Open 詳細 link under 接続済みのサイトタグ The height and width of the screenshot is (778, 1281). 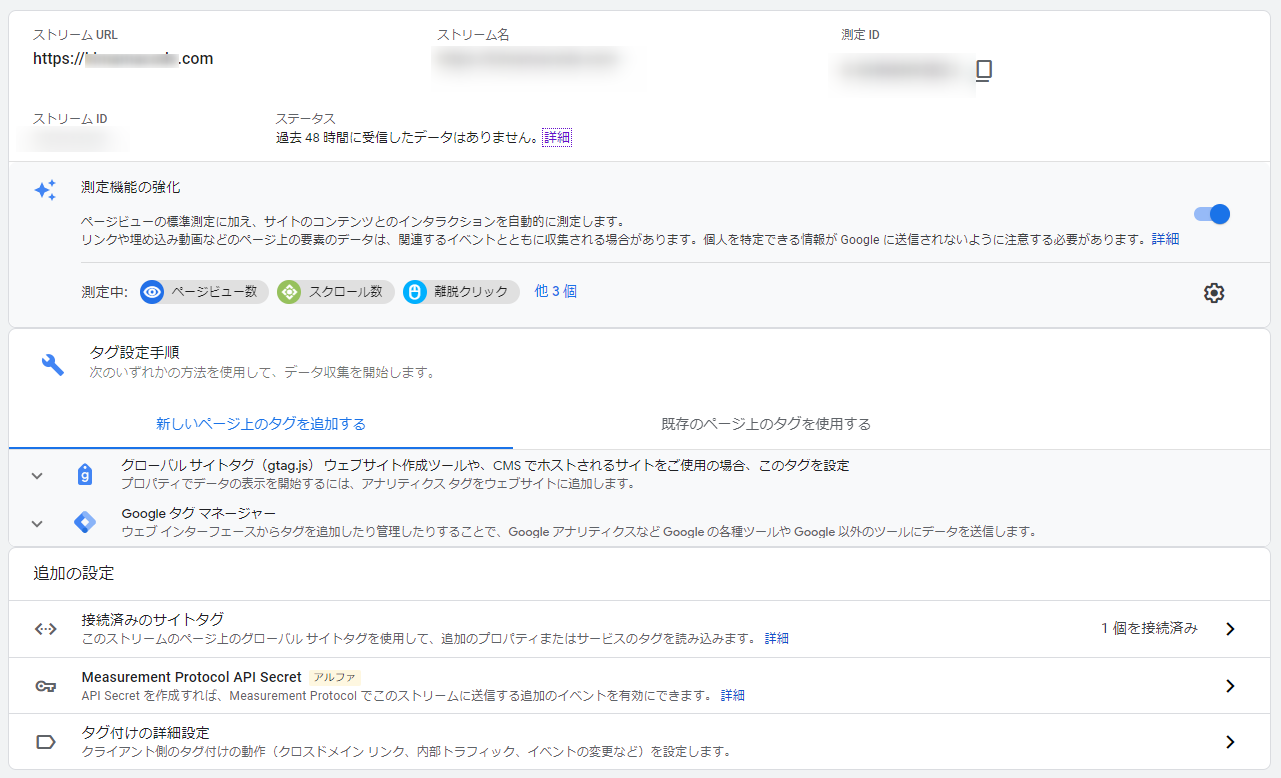click(777, 638)
